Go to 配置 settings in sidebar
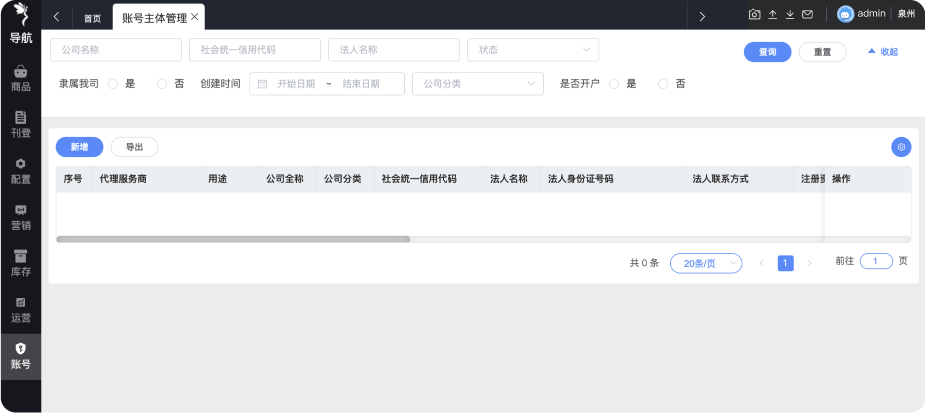925x413 pixels. [20, 170]
